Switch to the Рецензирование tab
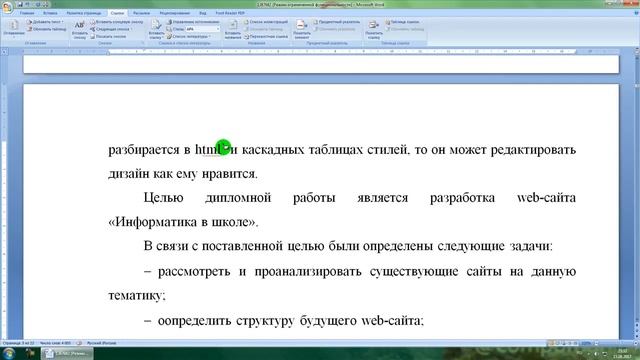The image size is (640, 360). coord(174,13)
